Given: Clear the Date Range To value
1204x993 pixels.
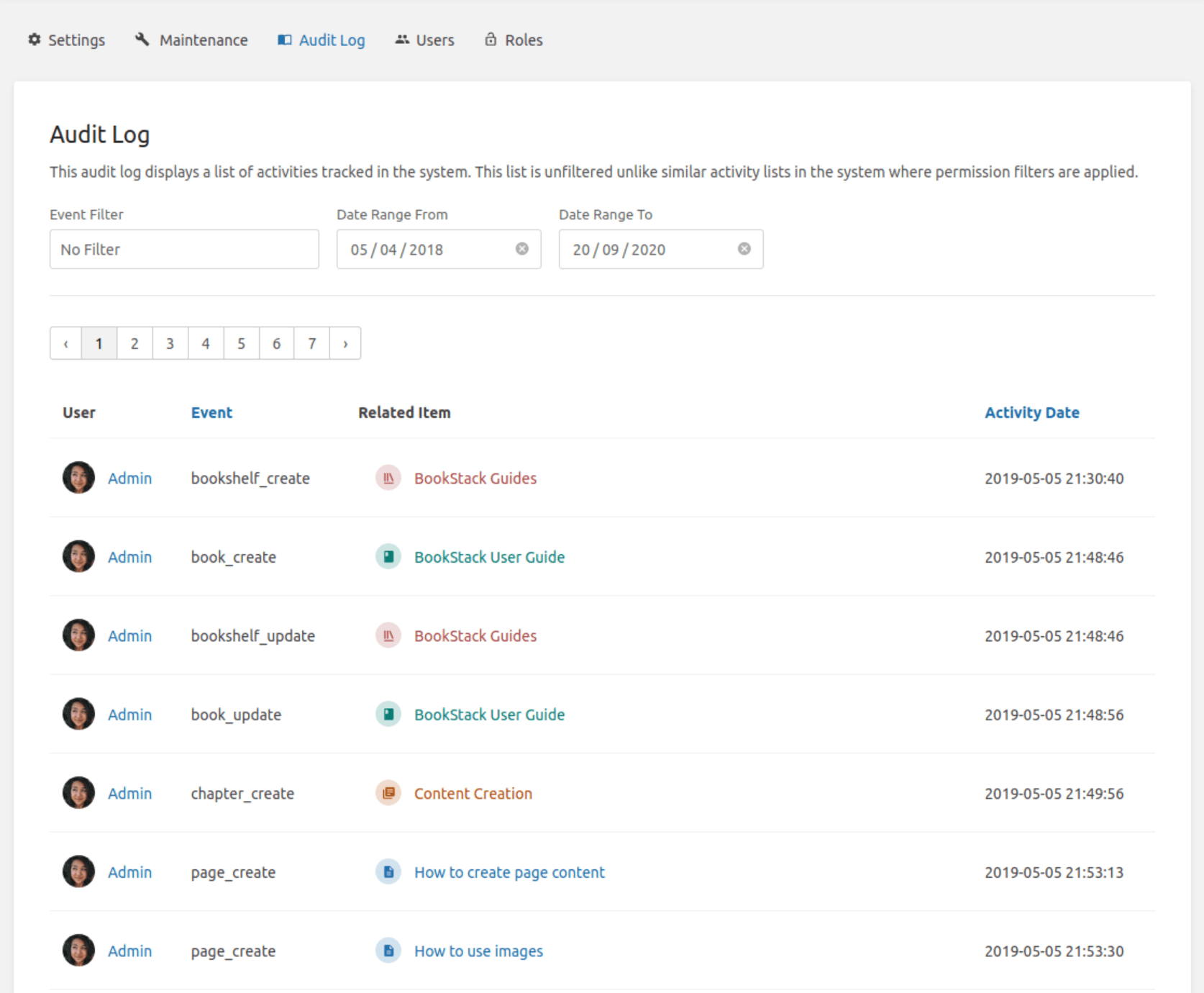Looking at the screenshot, I should 744,249.
